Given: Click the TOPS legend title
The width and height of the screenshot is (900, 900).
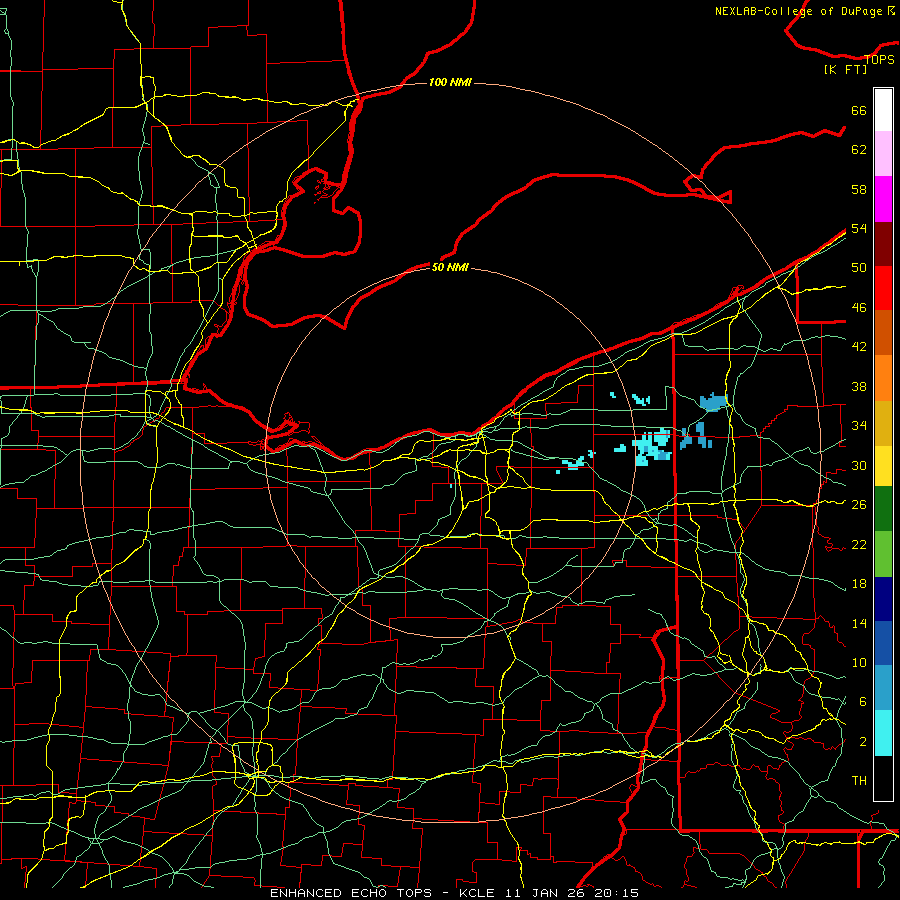Looking at the screenshot, I should tap(879, 59).
